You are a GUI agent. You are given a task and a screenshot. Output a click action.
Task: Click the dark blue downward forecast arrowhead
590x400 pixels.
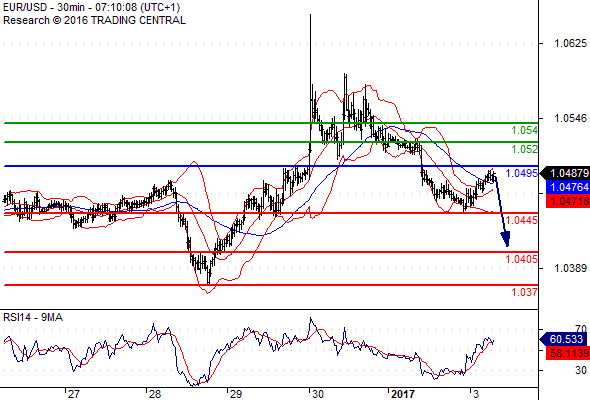[506, 239]
